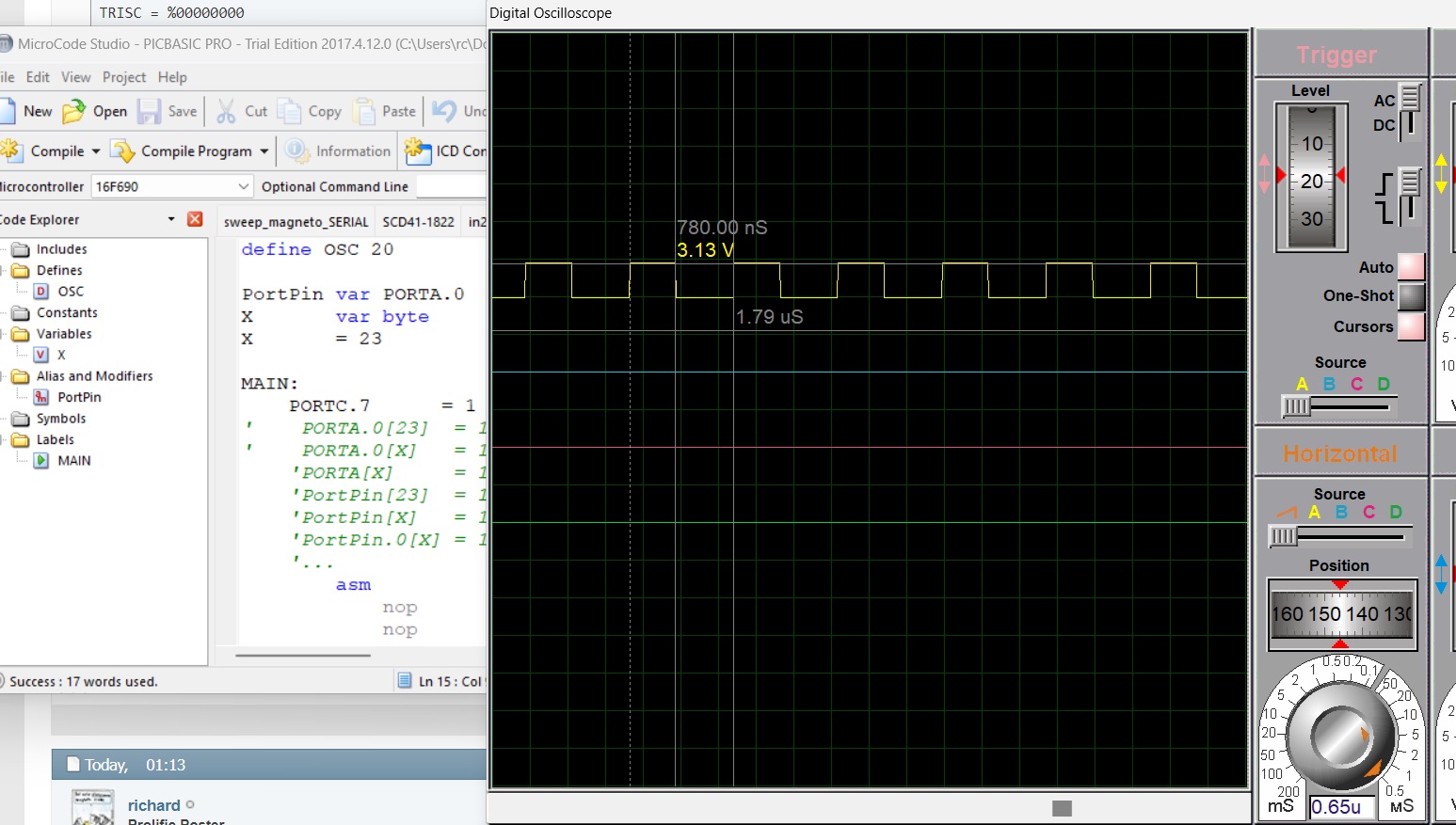Switch to the SCD41-1822 tab
Screen dimensions: 1456x825
pos(418,222)
